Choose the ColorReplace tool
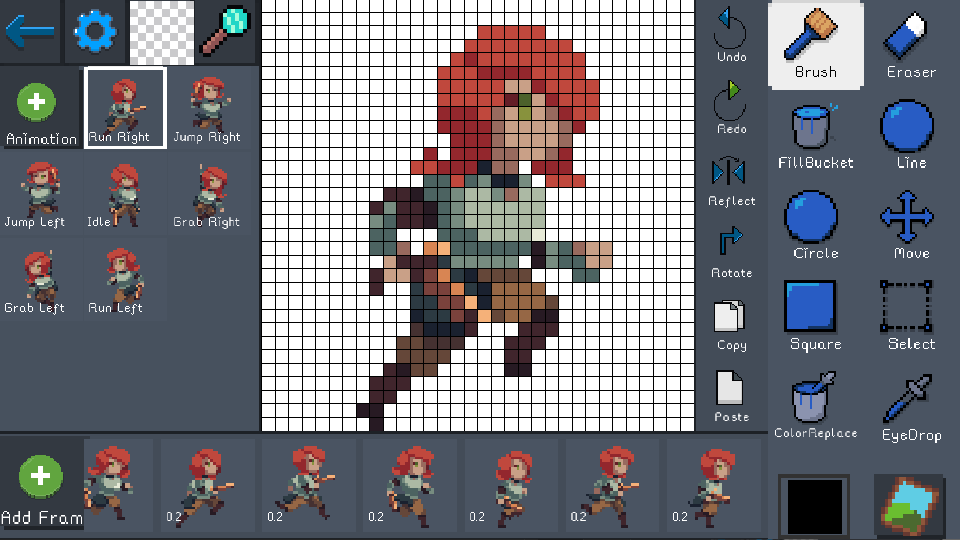The image size is (960, 540). pyautogui.click(x=816, y=405)
